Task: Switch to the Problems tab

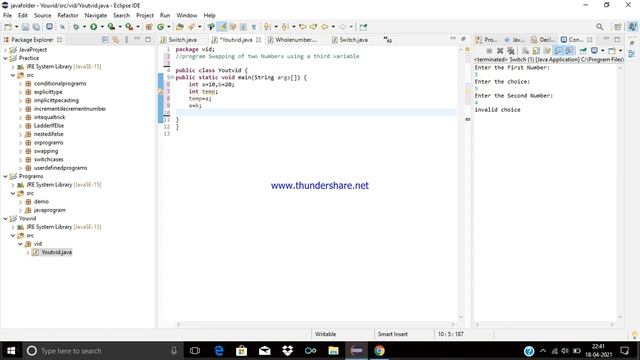Action: point(487,40)
